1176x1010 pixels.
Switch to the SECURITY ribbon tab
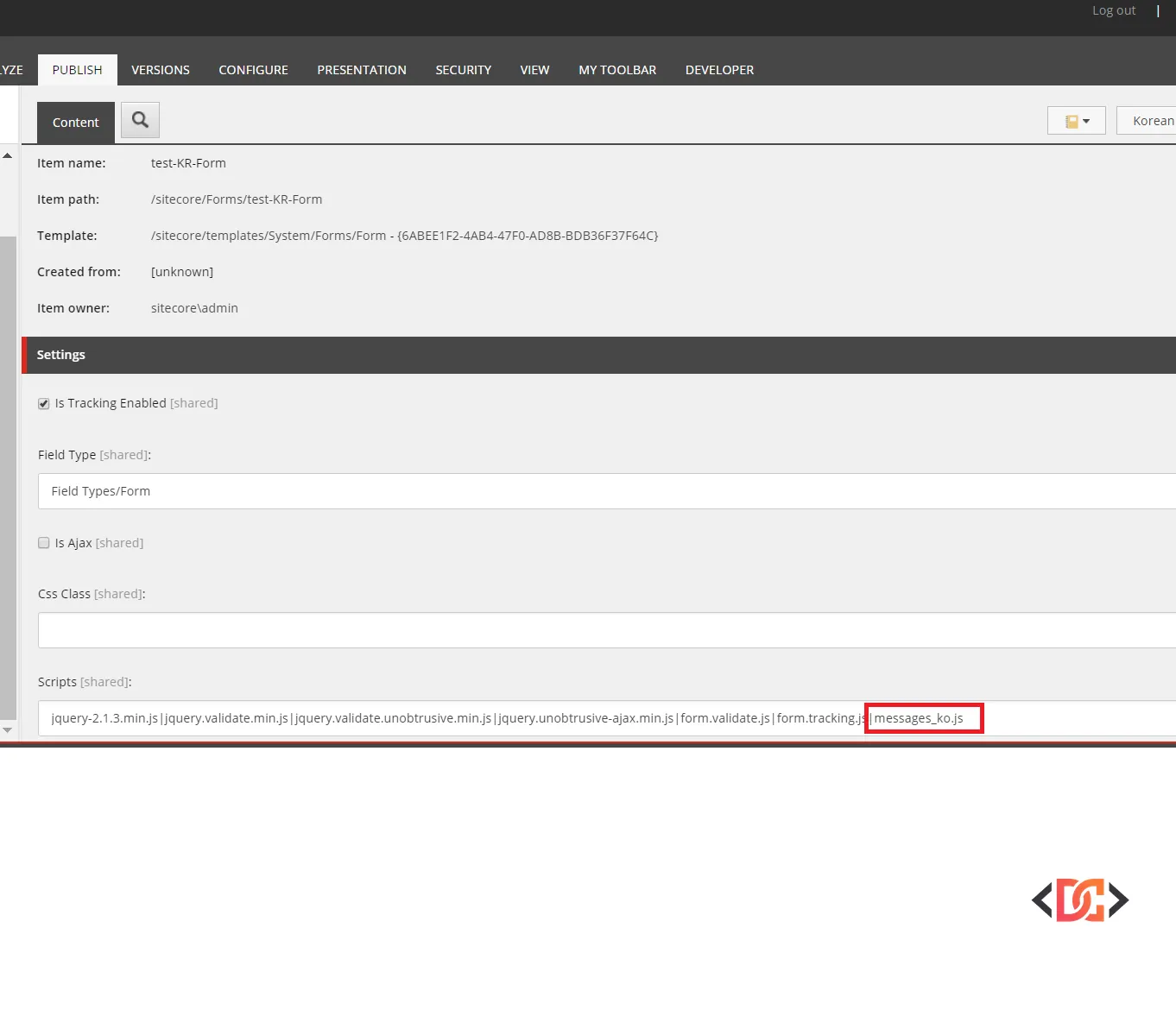point(464,69)
